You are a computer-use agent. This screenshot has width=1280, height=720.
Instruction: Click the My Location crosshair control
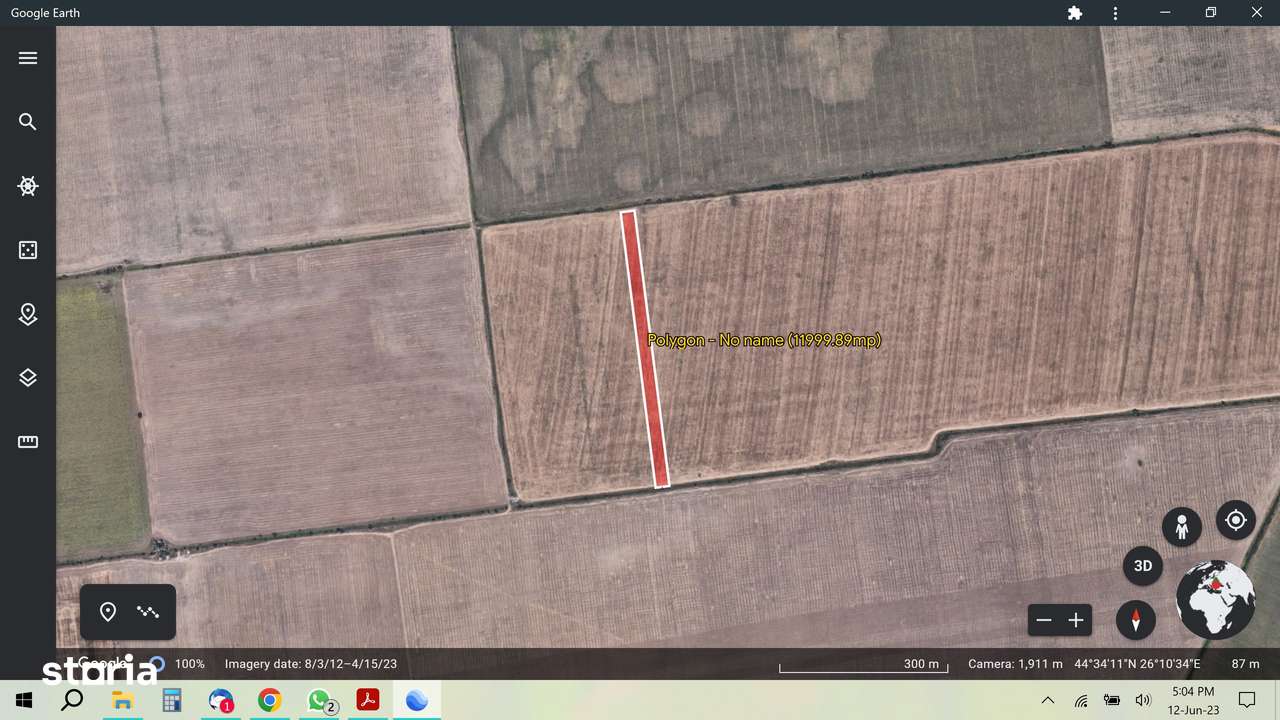point(1235,520)
